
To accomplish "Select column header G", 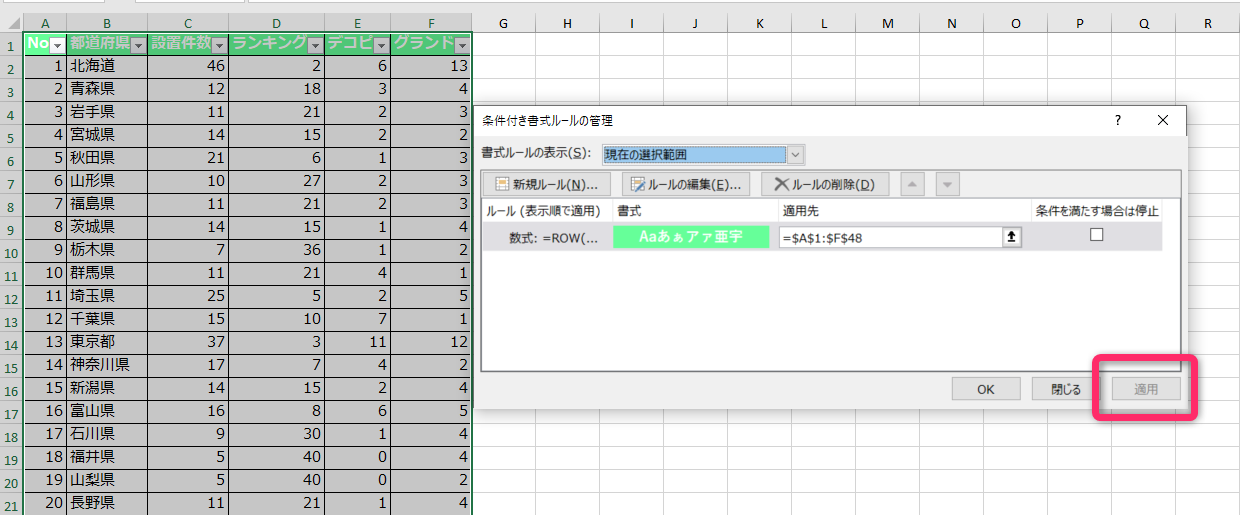I will tap(502, 23).
